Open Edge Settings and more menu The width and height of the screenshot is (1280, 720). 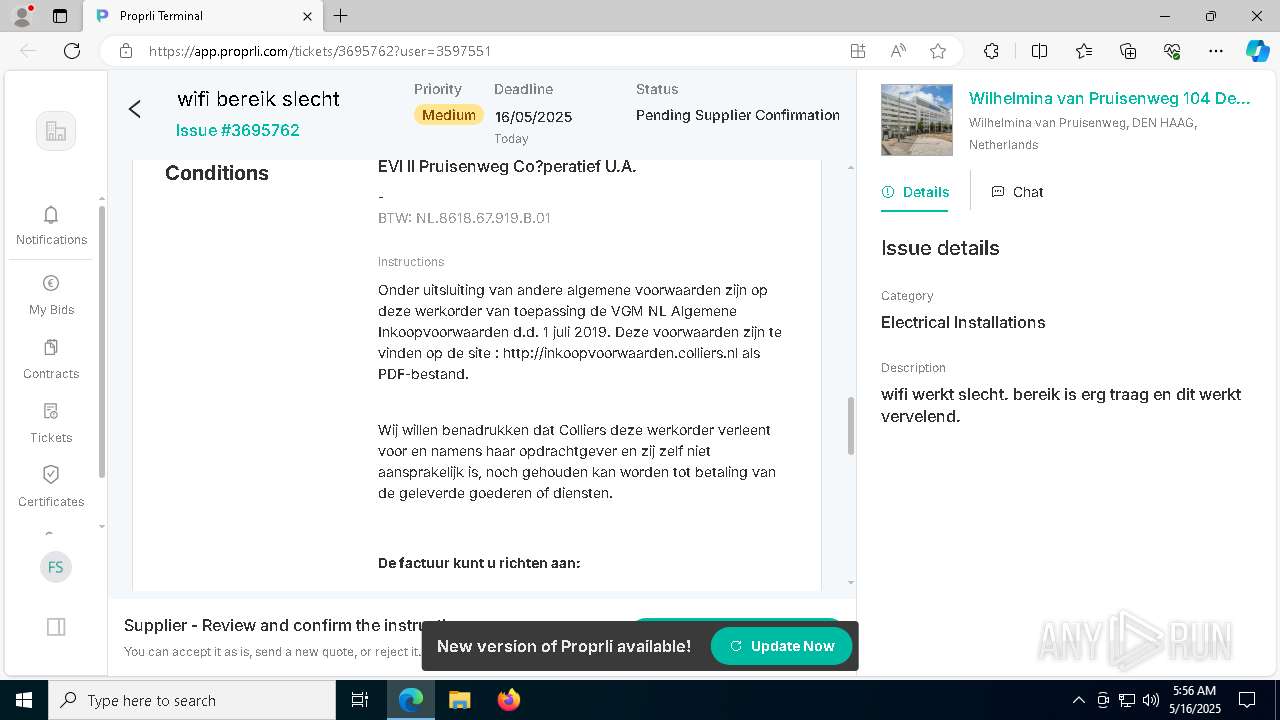[1216, 51]
